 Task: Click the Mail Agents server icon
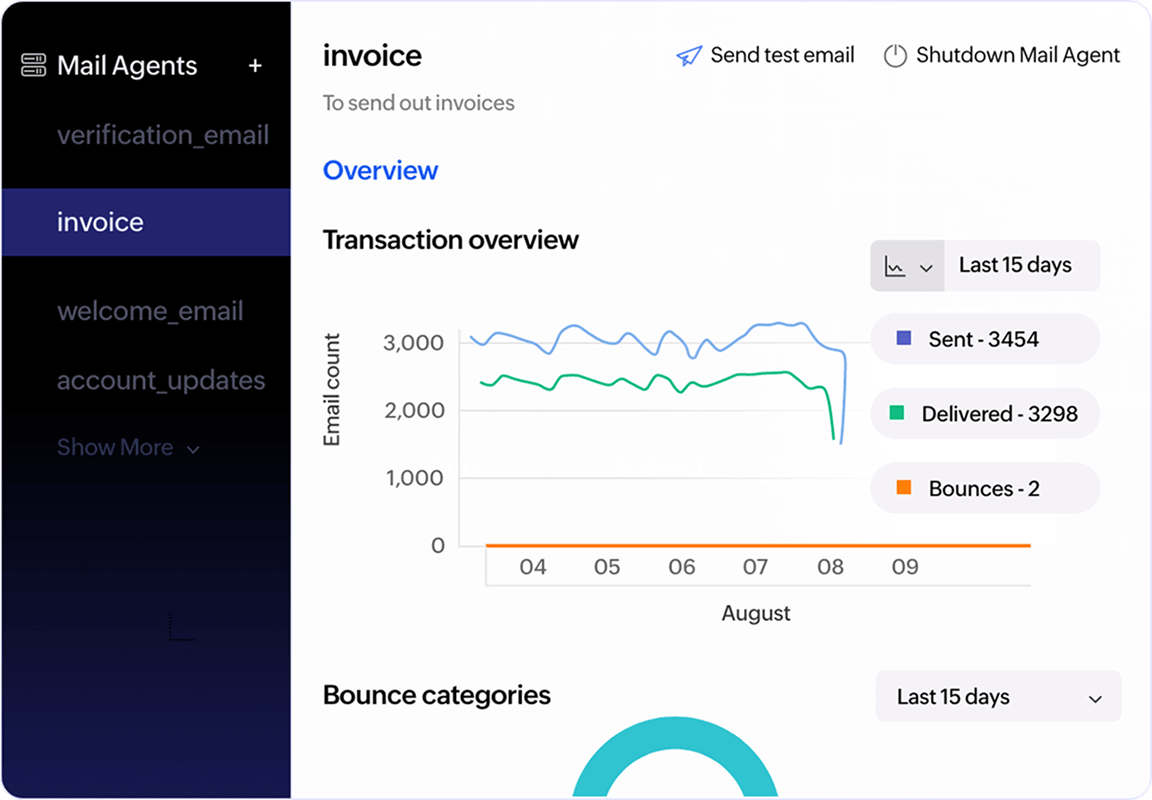(x=34, y=66)
